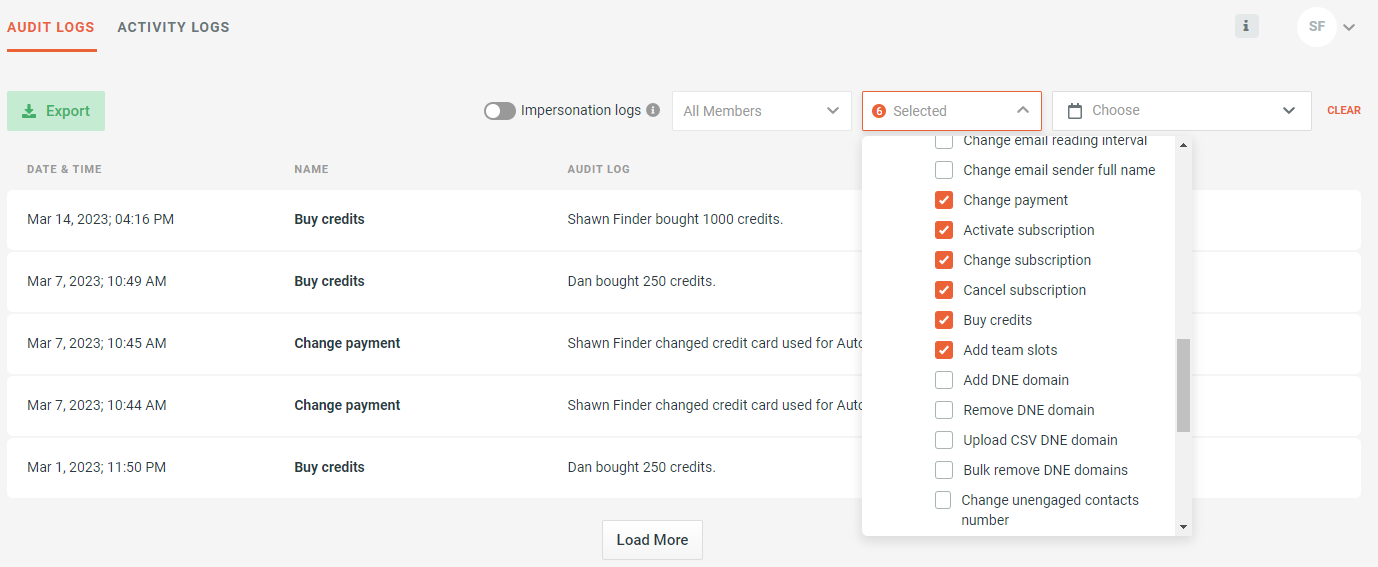The width and height of the screenshot is (1378, 567).
Task: Open the All Members dropdown
Action: (762, 111)
